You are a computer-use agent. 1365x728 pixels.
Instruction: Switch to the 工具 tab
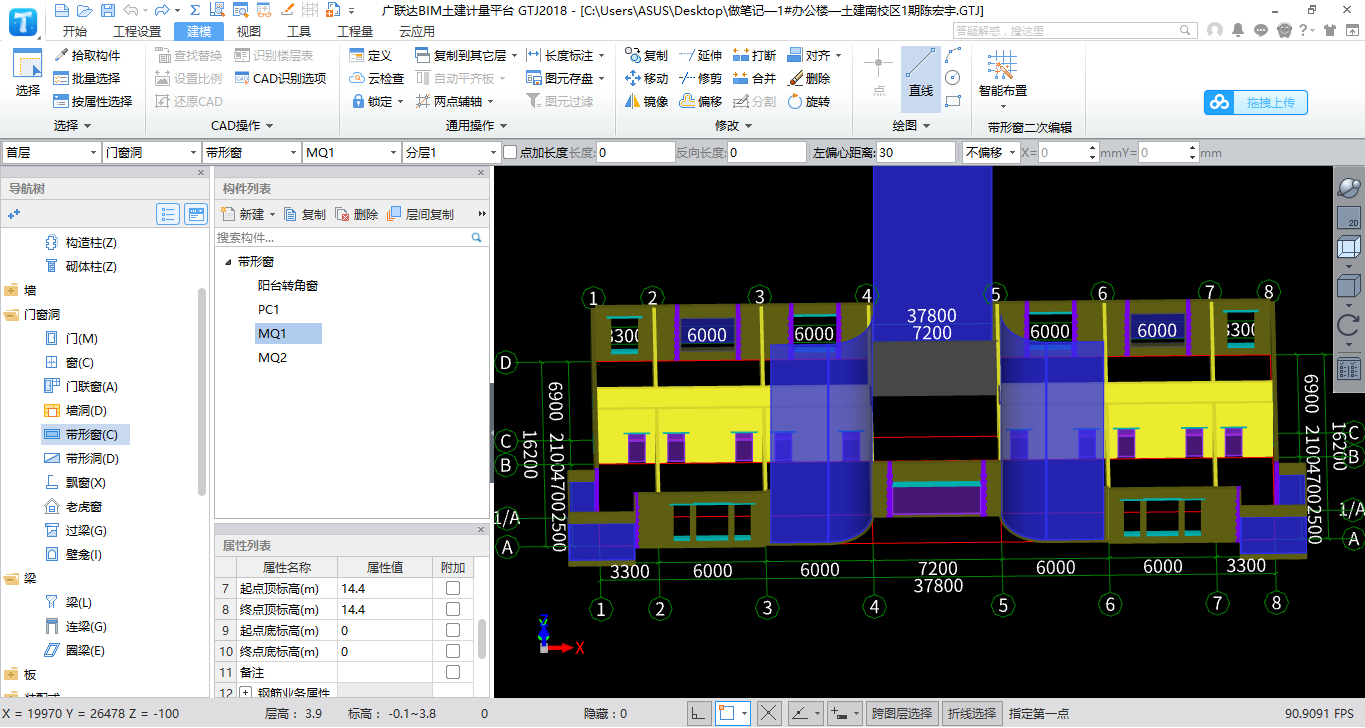click(299, 31)
